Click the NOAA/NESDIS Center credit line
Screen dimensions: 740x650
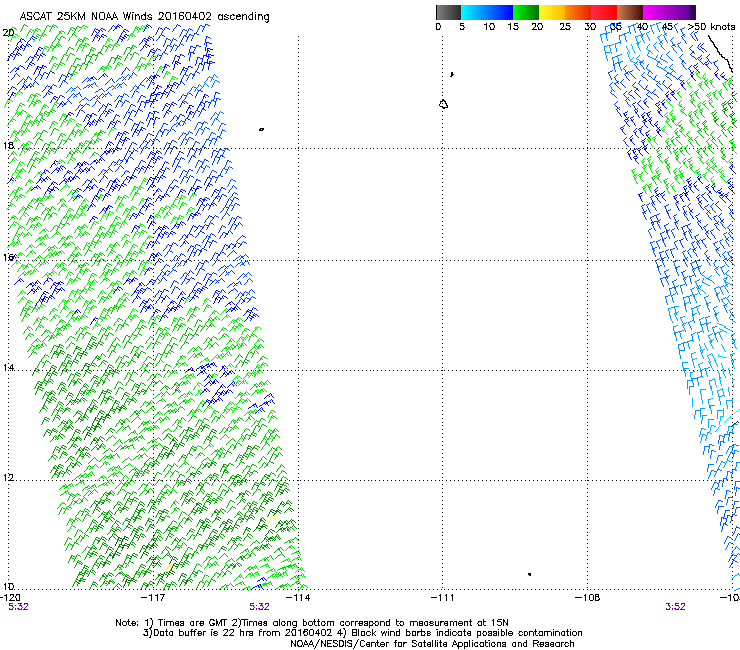tap(432, 644)
